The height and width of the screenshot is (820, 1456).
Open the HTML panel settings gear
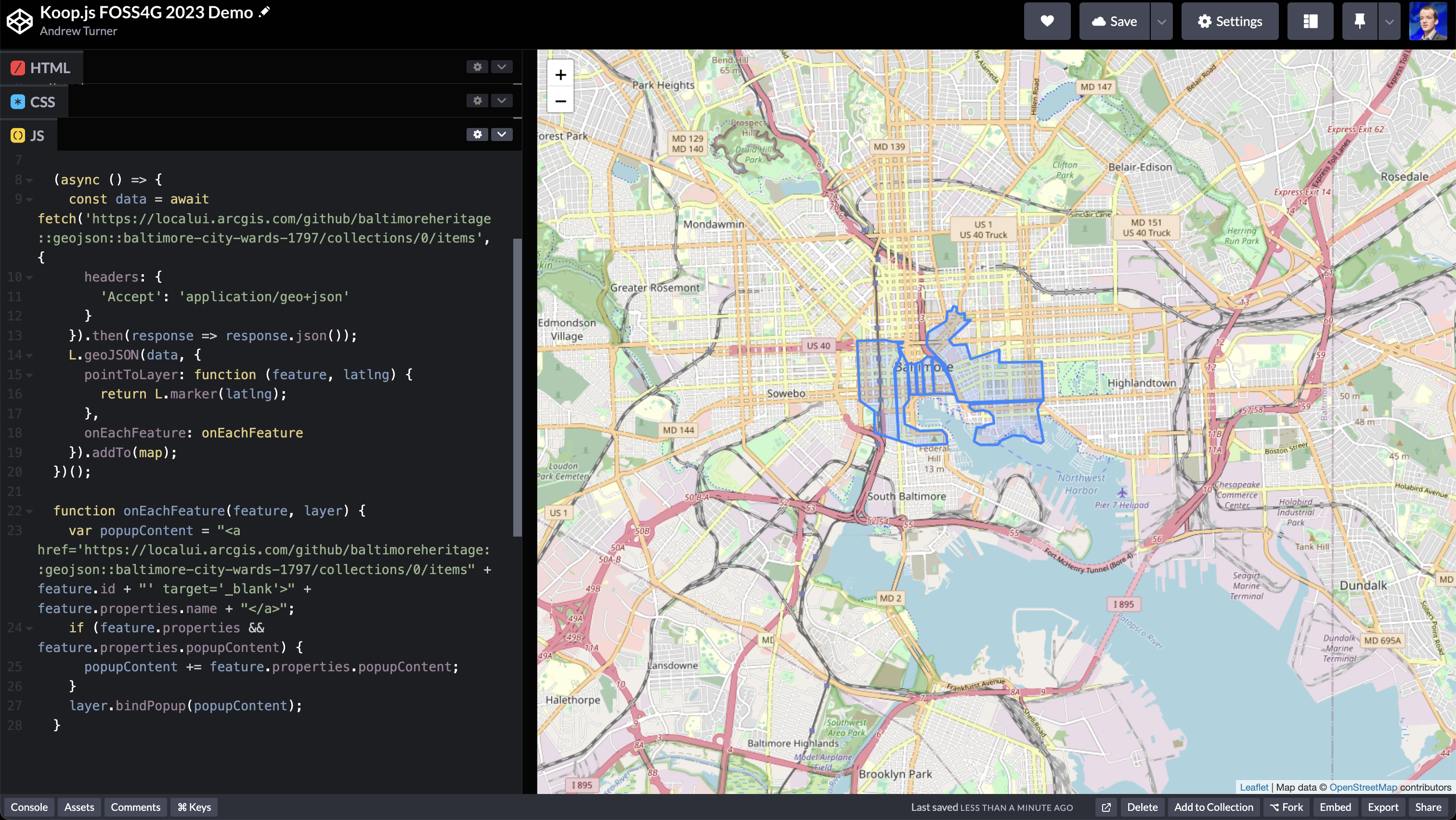point(477,66)
